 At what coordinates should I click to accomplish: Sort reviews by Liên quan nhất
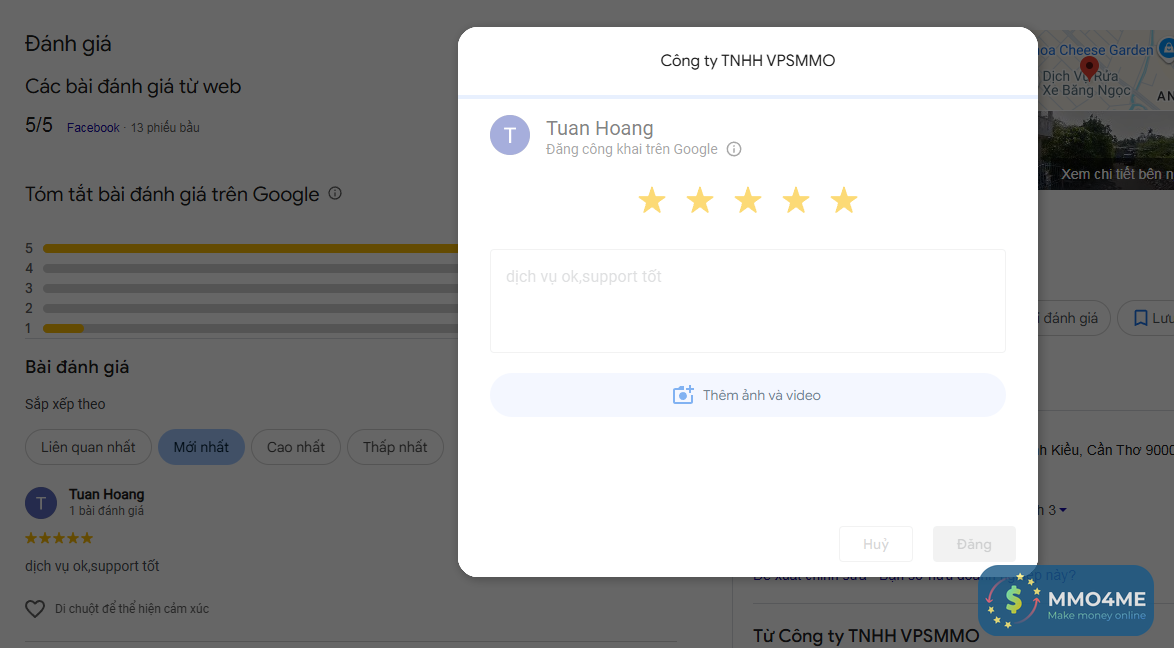pos(88,447)
